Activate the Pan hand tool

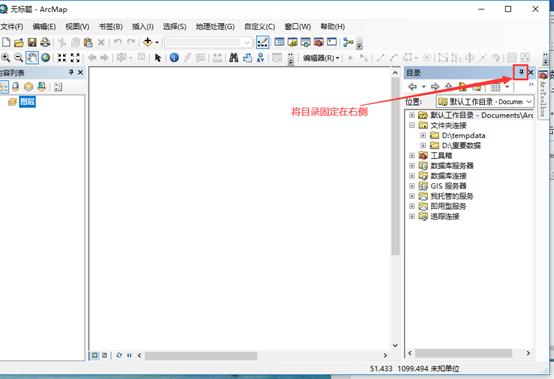tap(32, 58)
